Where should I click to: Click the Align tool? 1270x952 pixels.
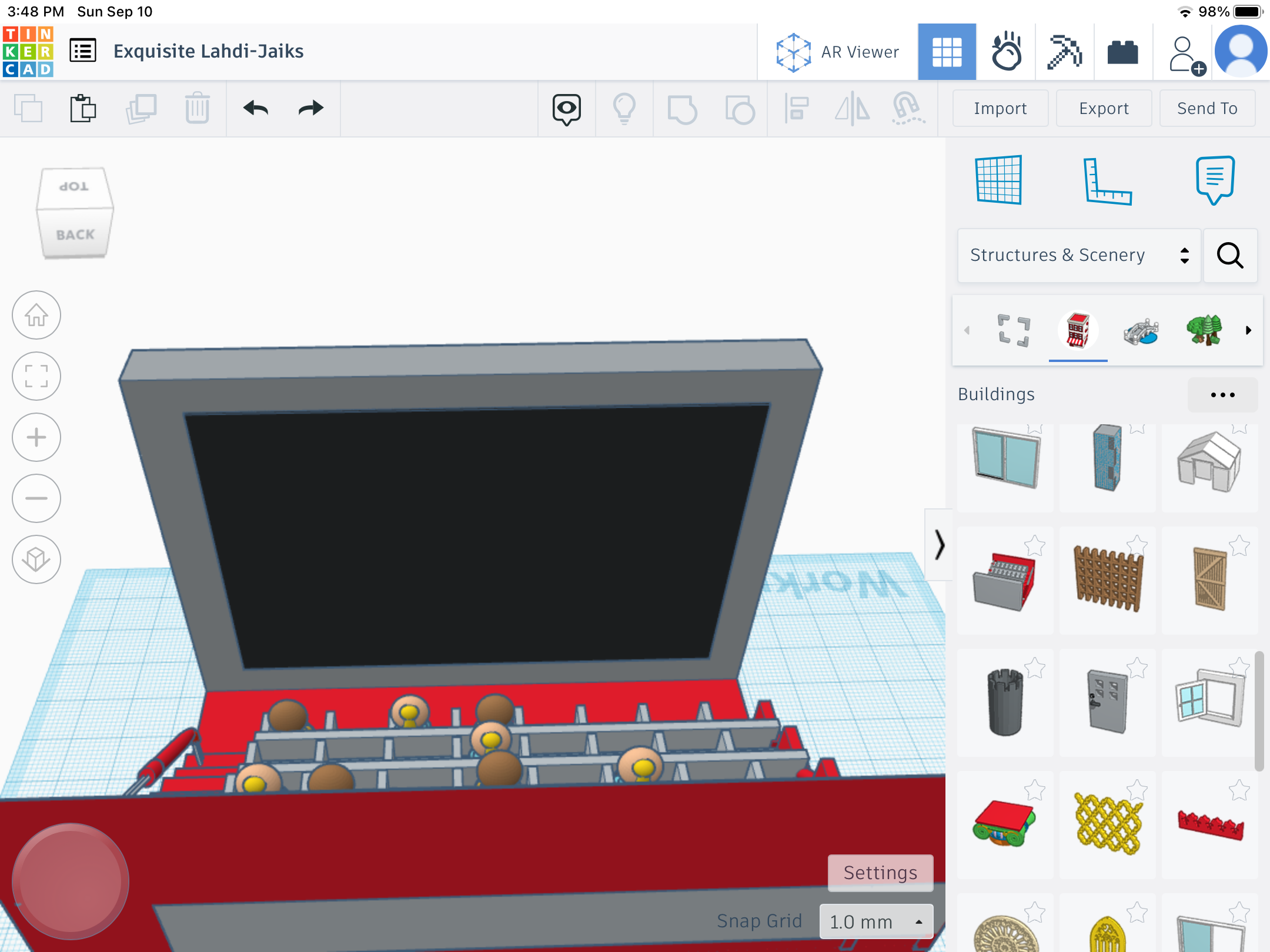coord(796,109)
